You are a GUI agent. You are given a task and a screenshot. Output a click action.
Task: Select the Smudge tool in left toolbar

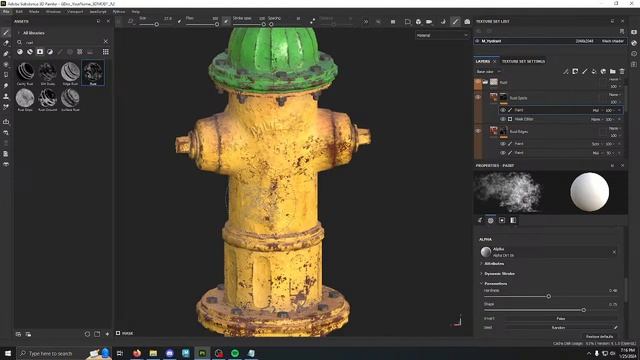click(6, 86)
